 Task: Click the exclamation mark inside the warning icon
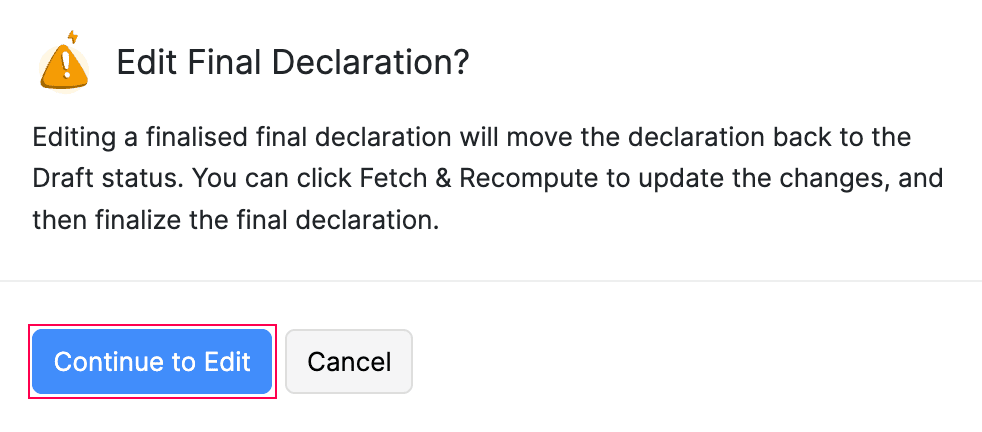tap(65, 67)
